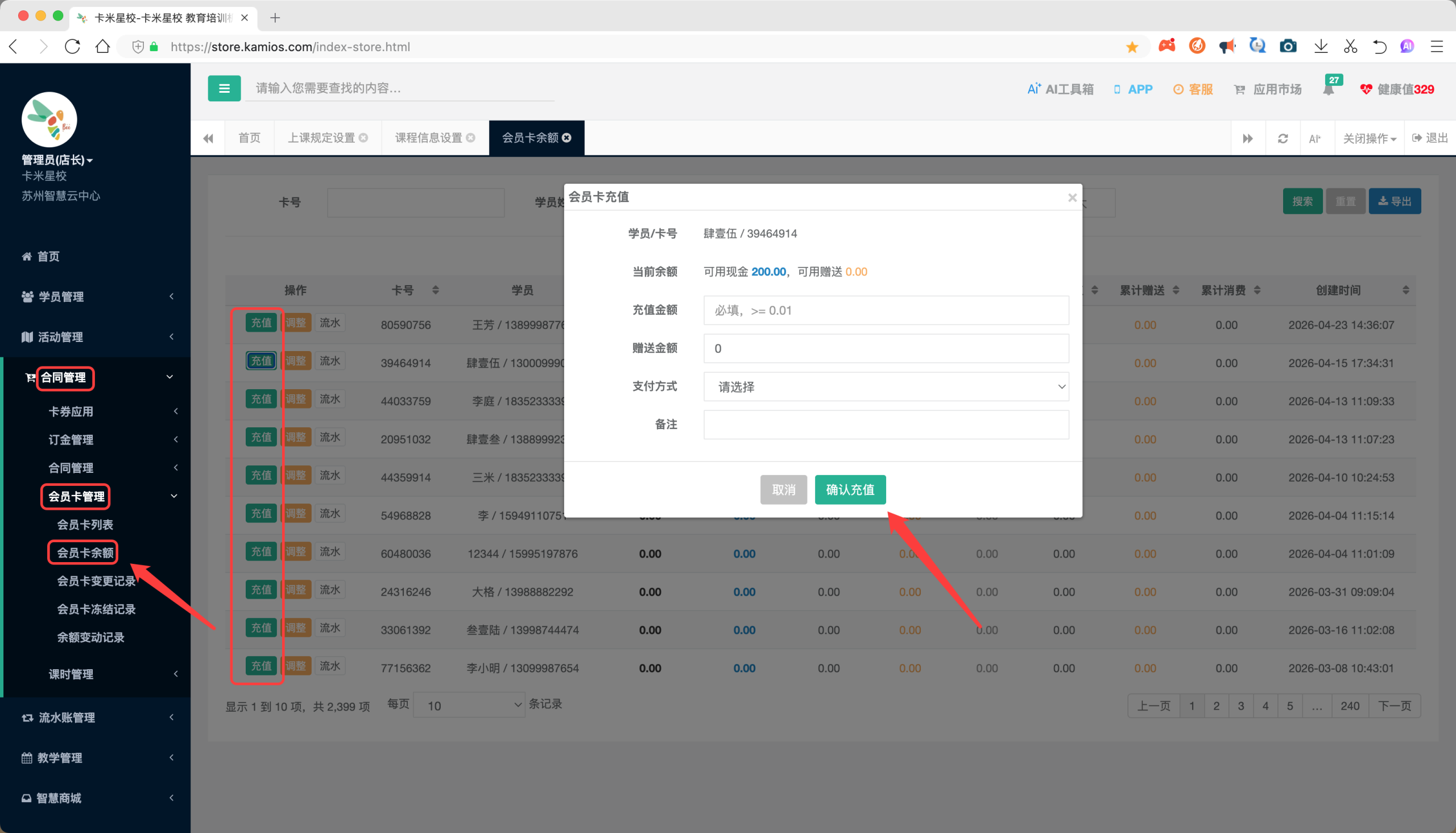Close the 会员卡余额 tab
The image size is (1456, 833).
[x=566, y=138]
